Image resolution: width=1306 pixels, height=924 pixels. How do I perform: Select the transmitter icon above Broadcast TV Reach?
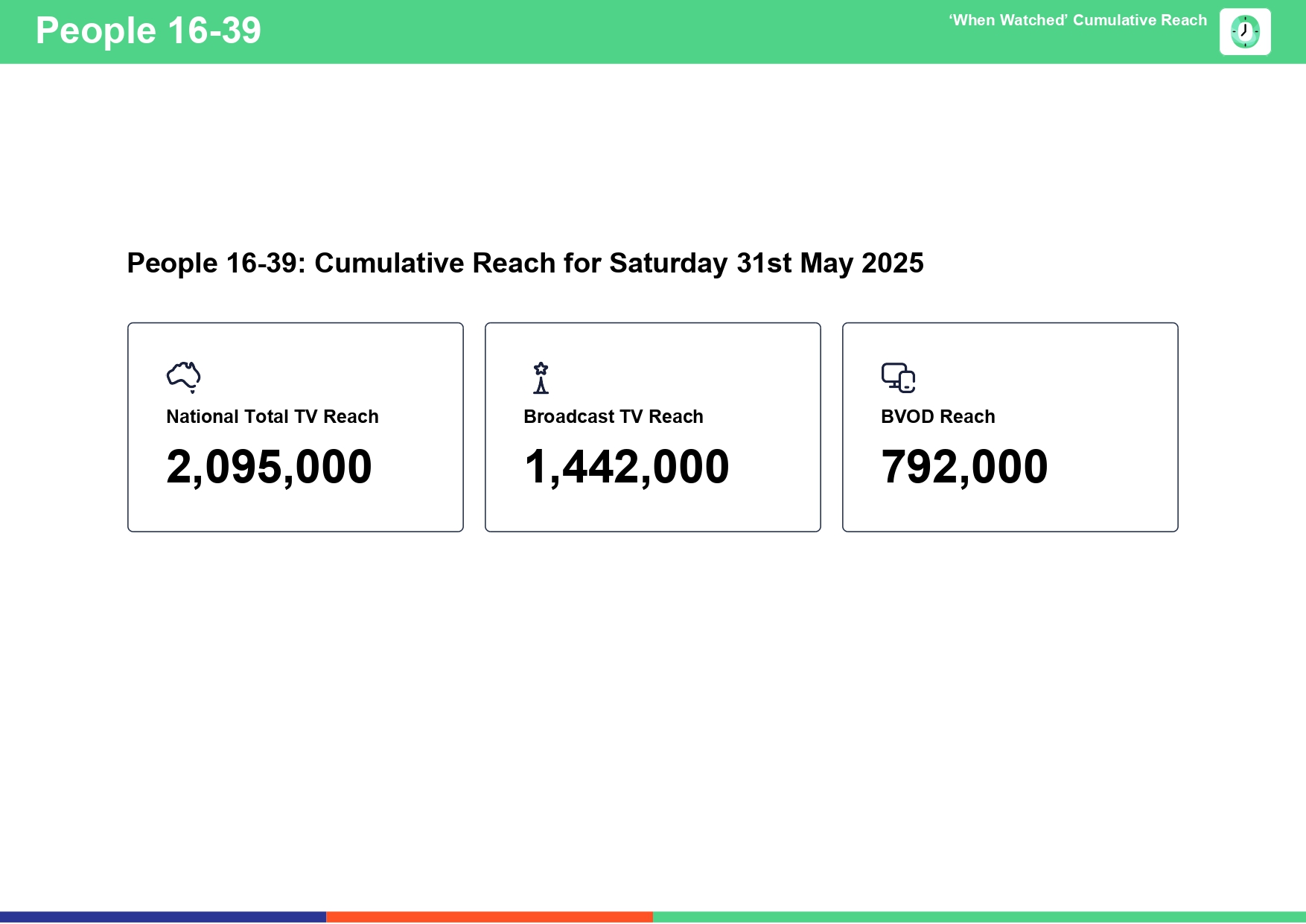coord(540,378)
